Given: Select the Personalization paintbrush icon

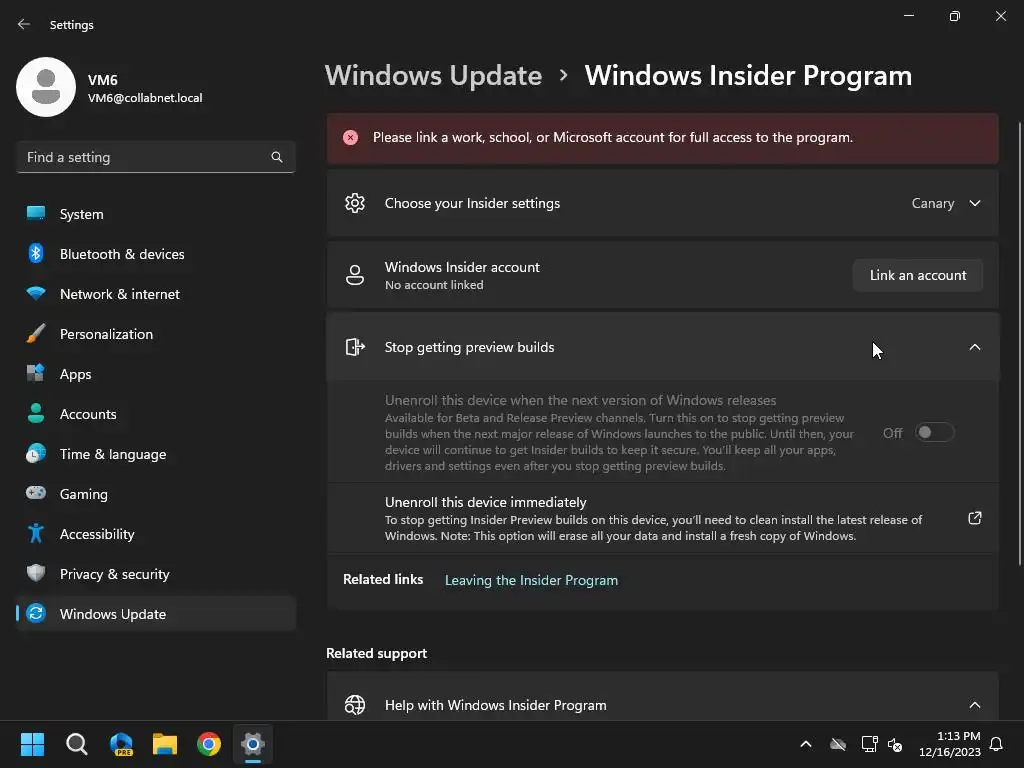Looking at the screenshot, I should (36, 334).
